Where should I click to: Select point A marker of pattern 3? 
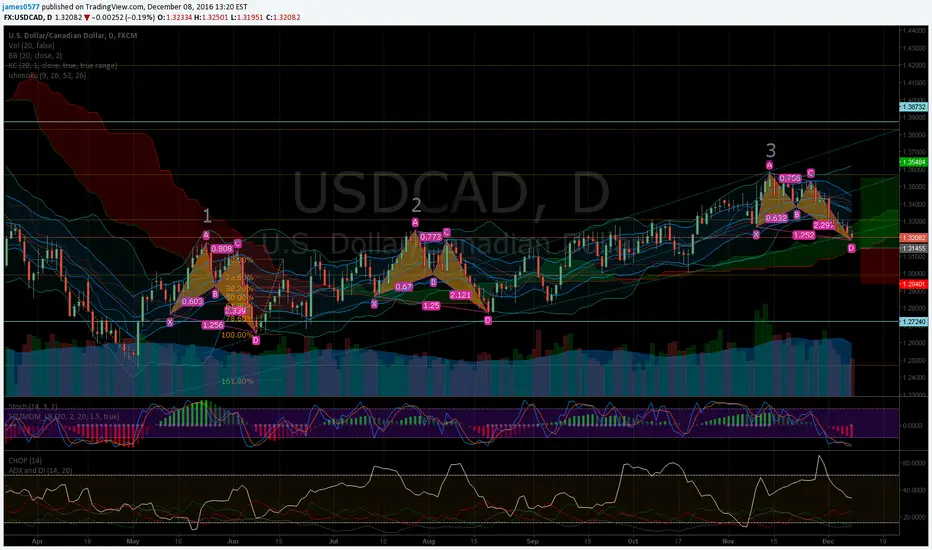pyautogui.click(x=769, y=165)
